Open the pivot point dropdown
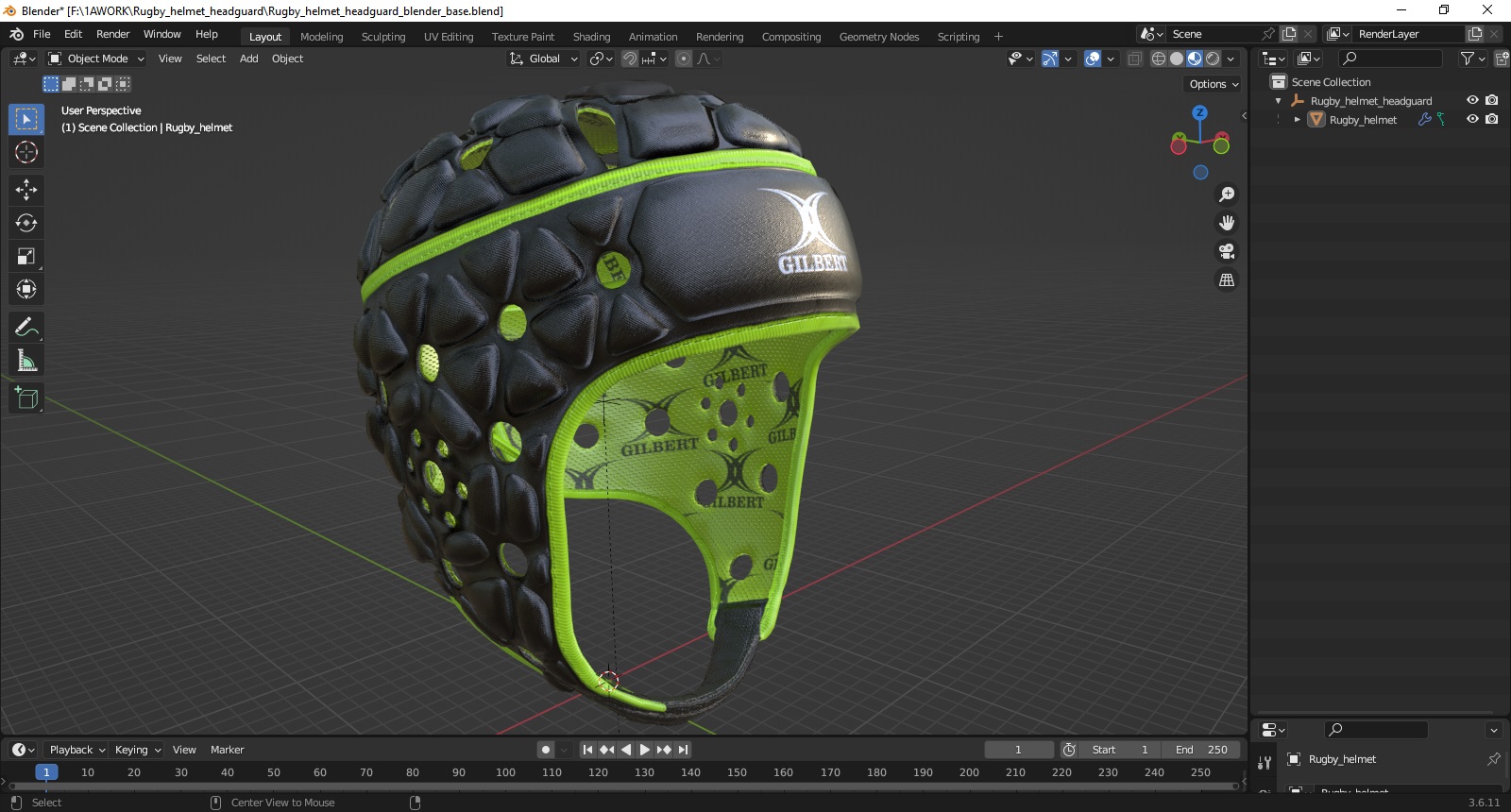 coord(601,59)
